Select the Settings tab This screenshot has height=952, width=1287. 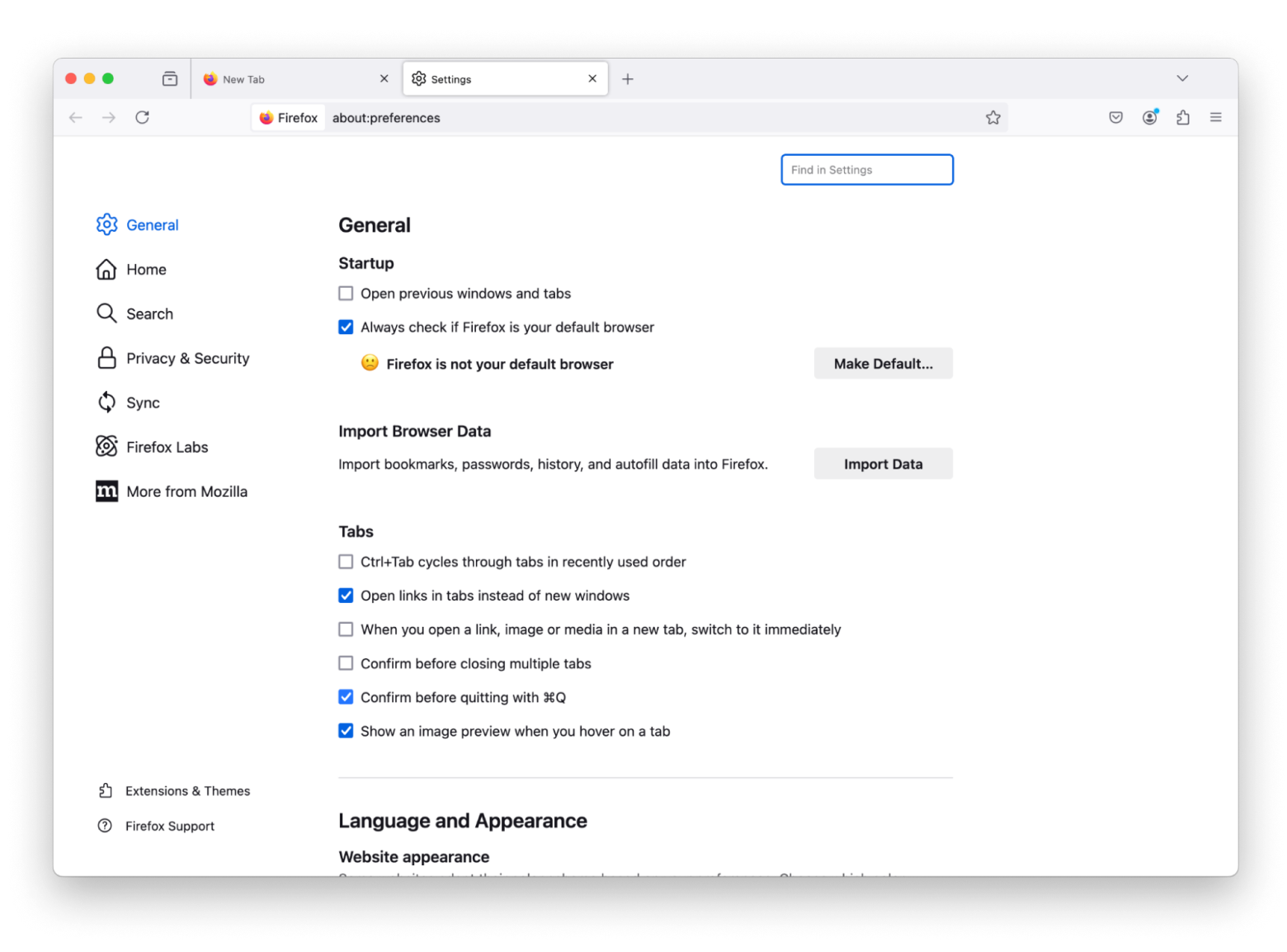[x=506, y=79]
